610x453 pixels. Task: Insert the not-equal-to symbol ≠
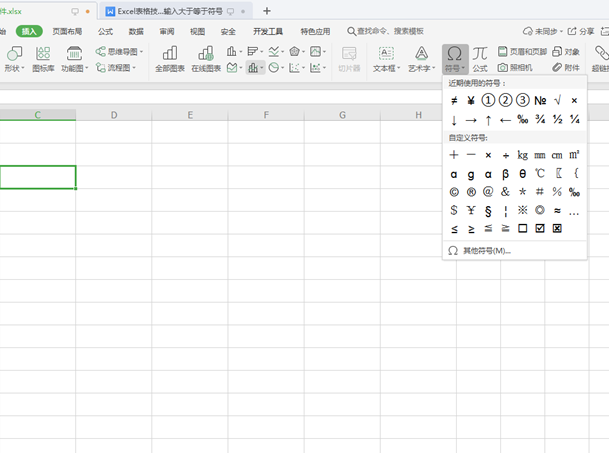pos(454,100)
